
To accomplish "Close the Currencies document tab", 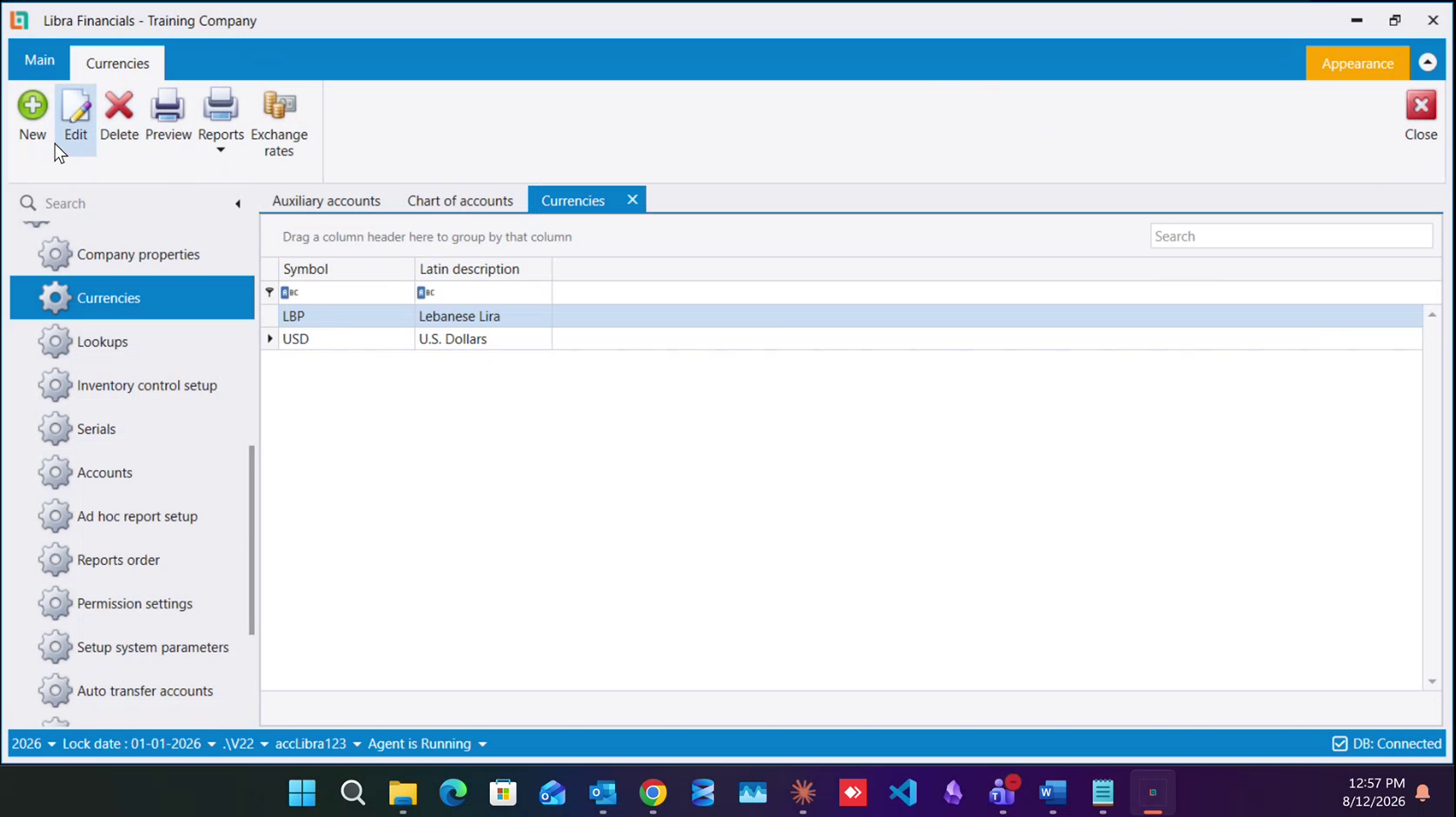I will pos(632,200).
